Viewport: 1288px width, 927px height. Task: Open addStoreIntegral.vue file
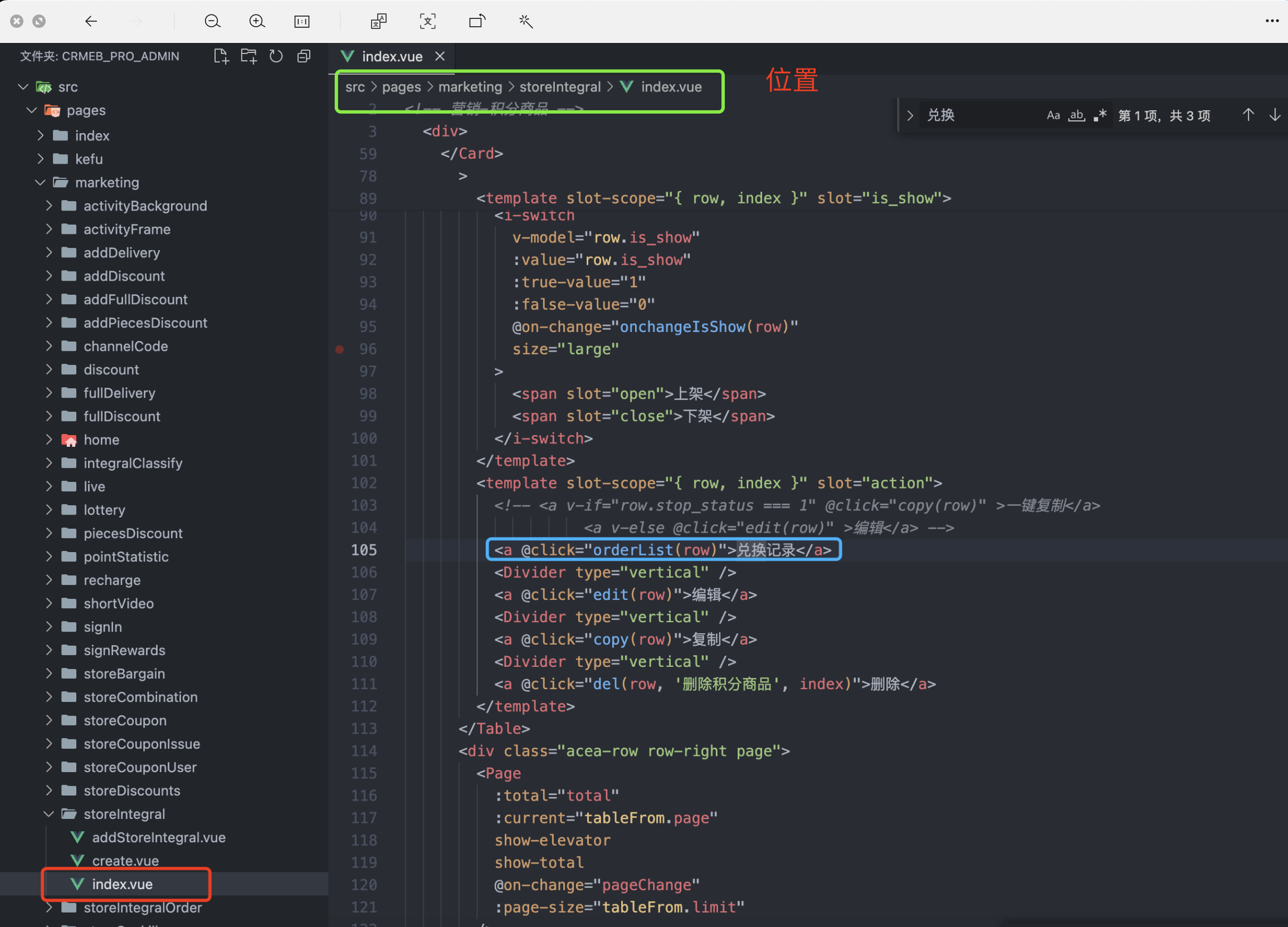point(158,837)
